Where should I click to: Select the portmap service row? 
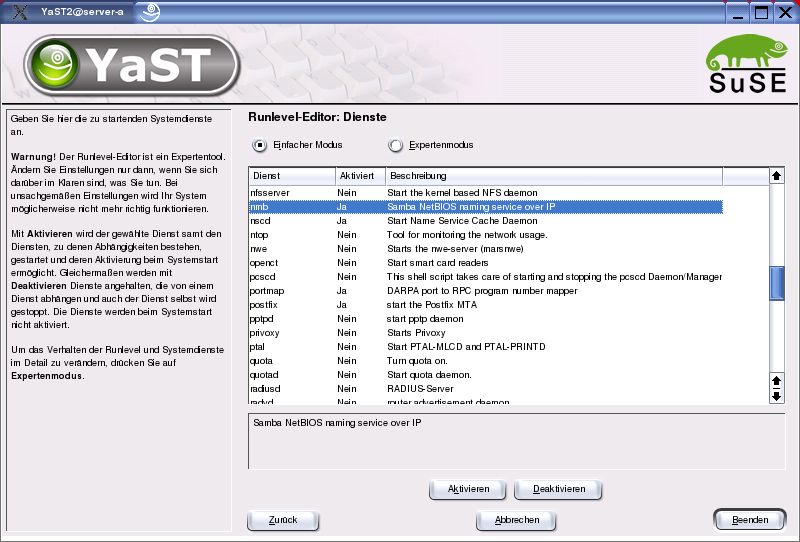pos(486,291)
